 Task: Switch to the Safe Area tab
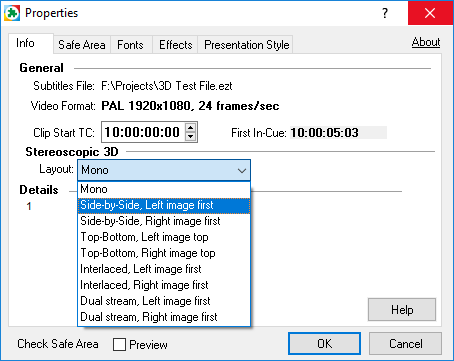82,45
